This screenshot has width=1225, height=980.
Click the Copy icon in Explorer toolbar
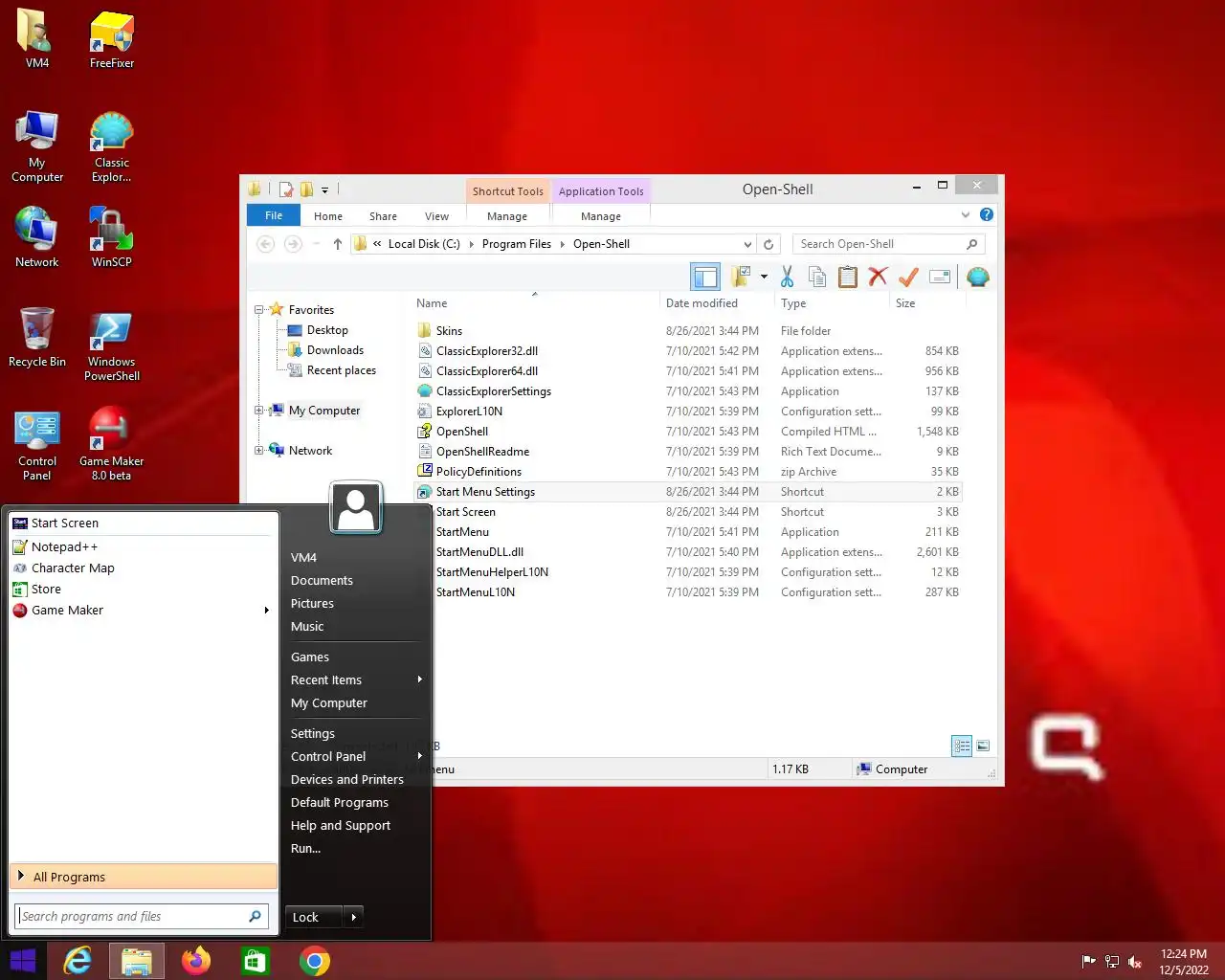pyautogui.click(x=817, y=278)
